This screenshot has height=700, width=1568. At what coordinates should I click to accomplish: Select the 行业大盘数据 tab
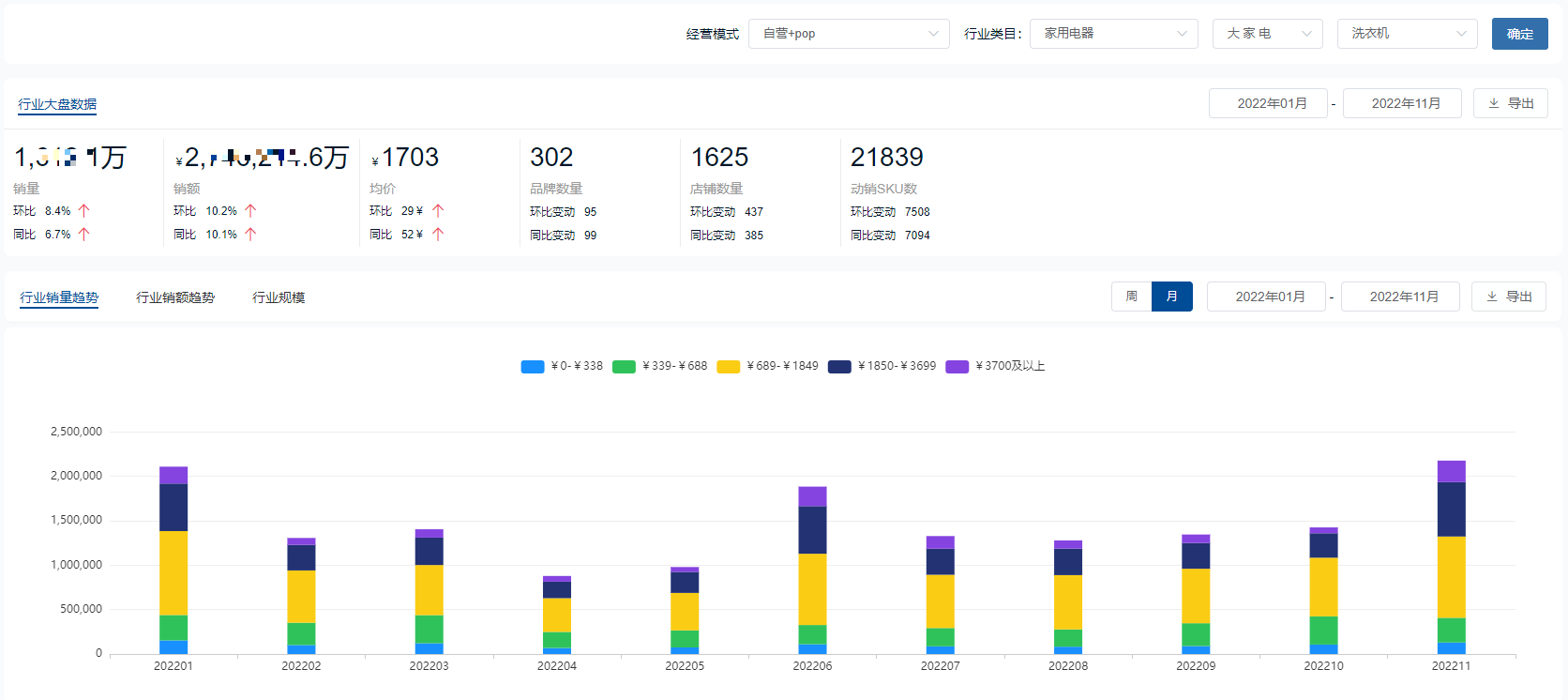point(57,104)
